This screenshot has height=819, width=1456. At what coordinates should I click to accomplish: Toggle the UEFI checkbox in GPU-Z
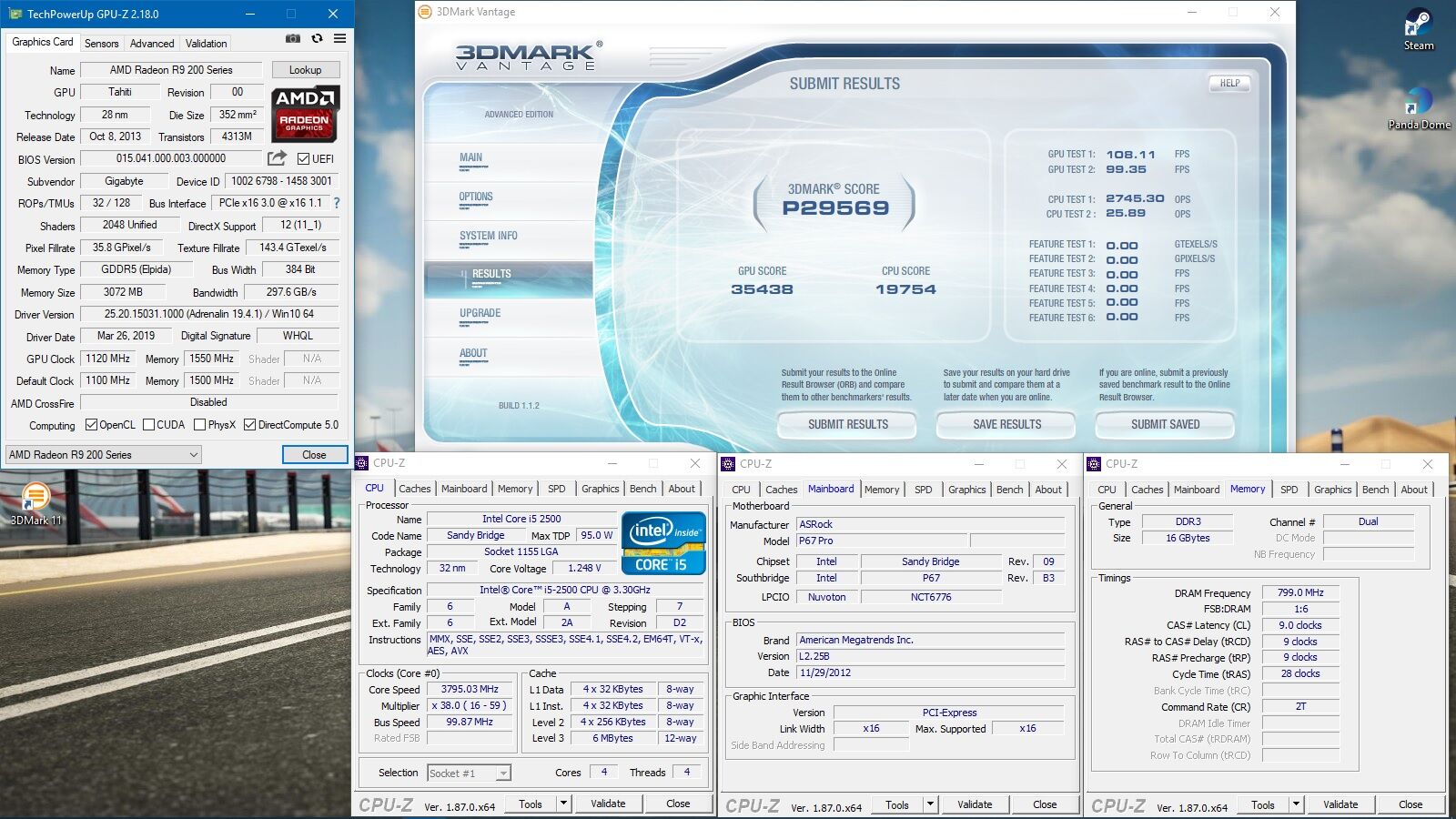pos(304,158)
